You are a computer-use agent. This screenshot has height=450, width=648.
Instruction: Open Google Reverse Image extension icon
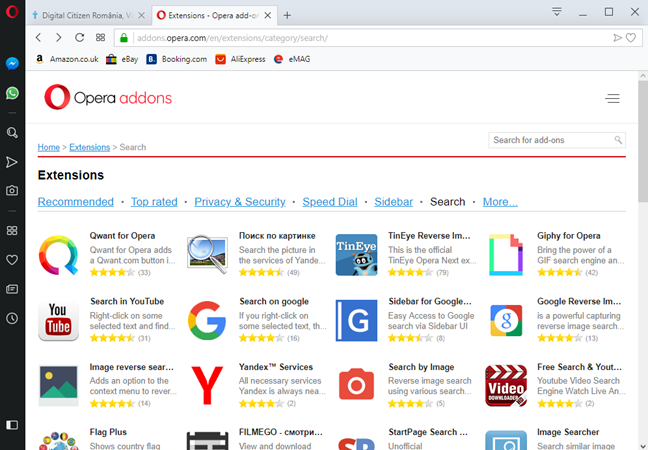(506, 321)
